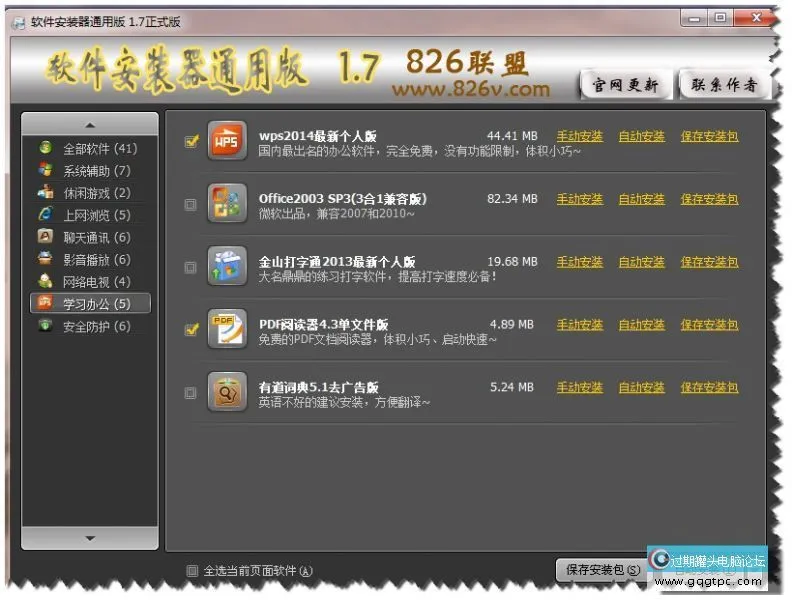Viewport: 792px width, 600px height.
Task: Click the 安全防护 shield icon
Action: 45,325
